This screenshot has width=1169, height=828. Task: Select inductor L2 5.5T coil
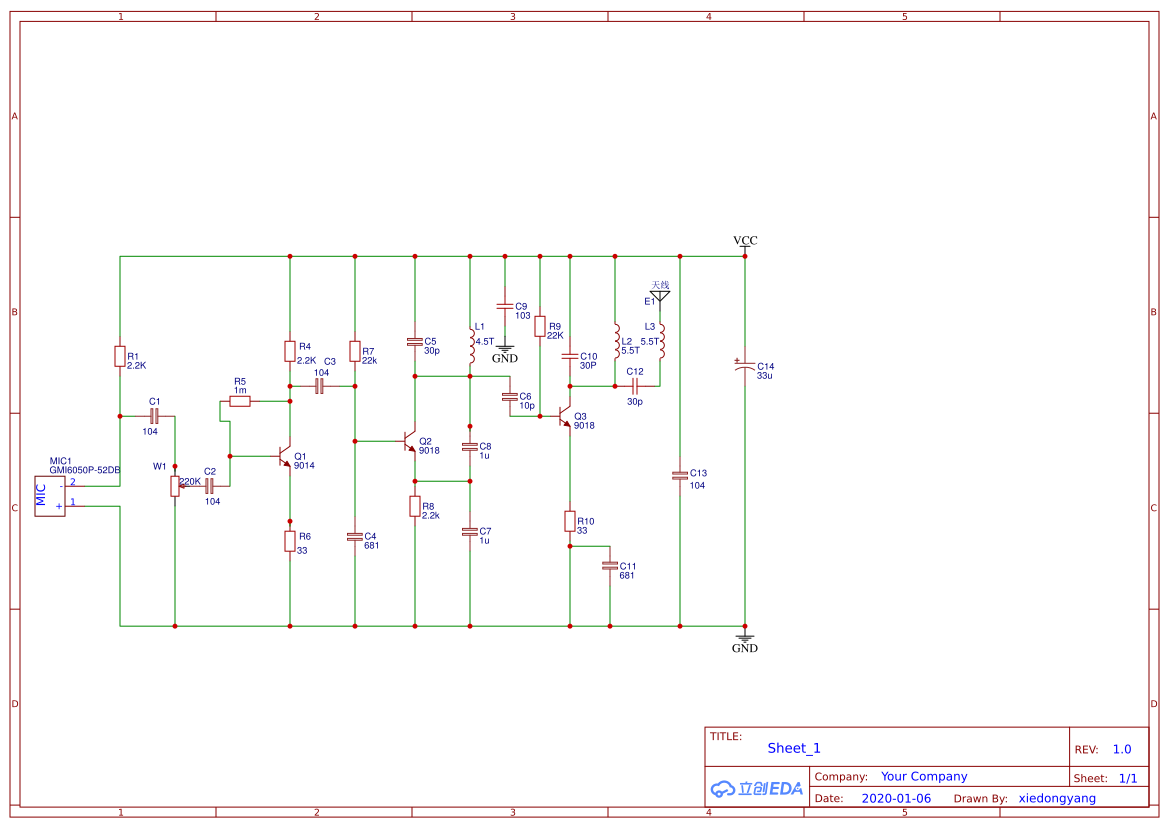pos(616,341)
